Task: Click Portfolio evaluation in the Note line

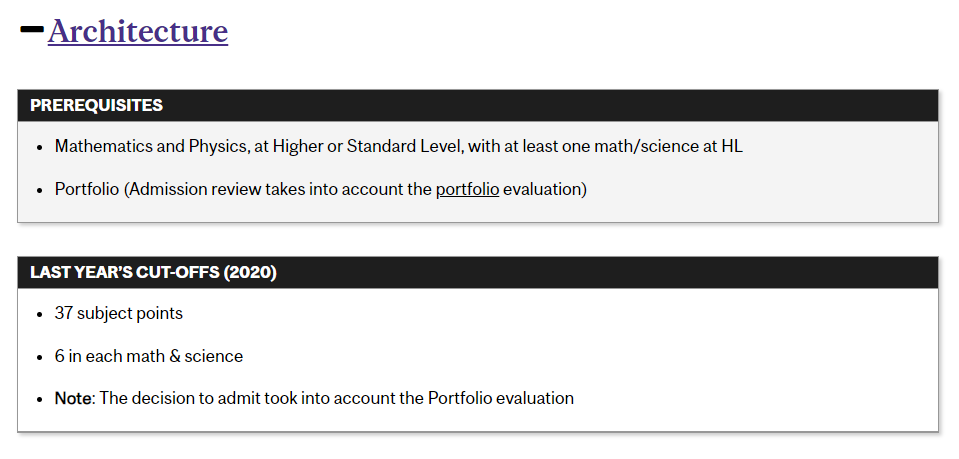Action: pyautogui.click(x=501, y=398)
